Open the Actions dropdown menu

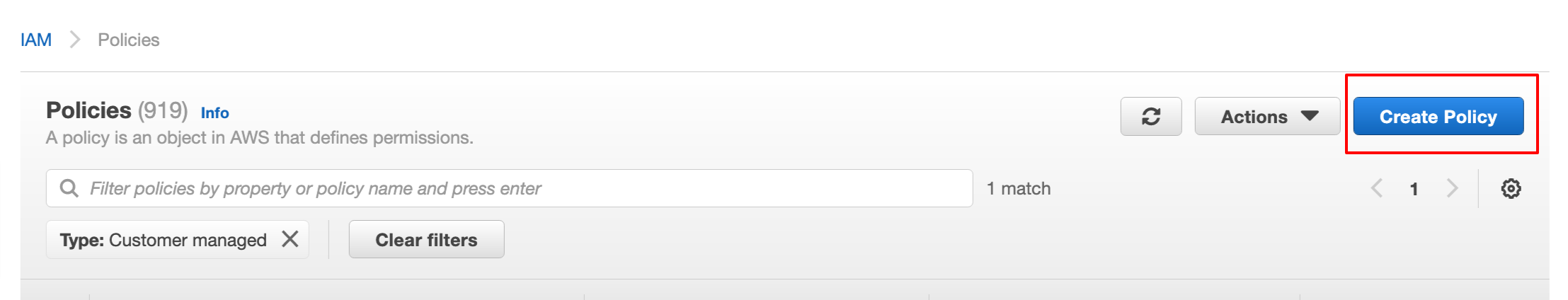(1267, 117)
